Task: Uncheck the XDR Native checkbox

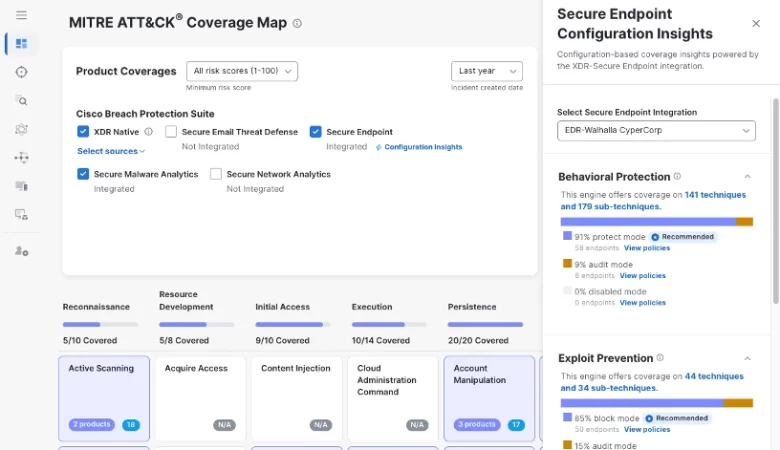Action: click(83, 131)
